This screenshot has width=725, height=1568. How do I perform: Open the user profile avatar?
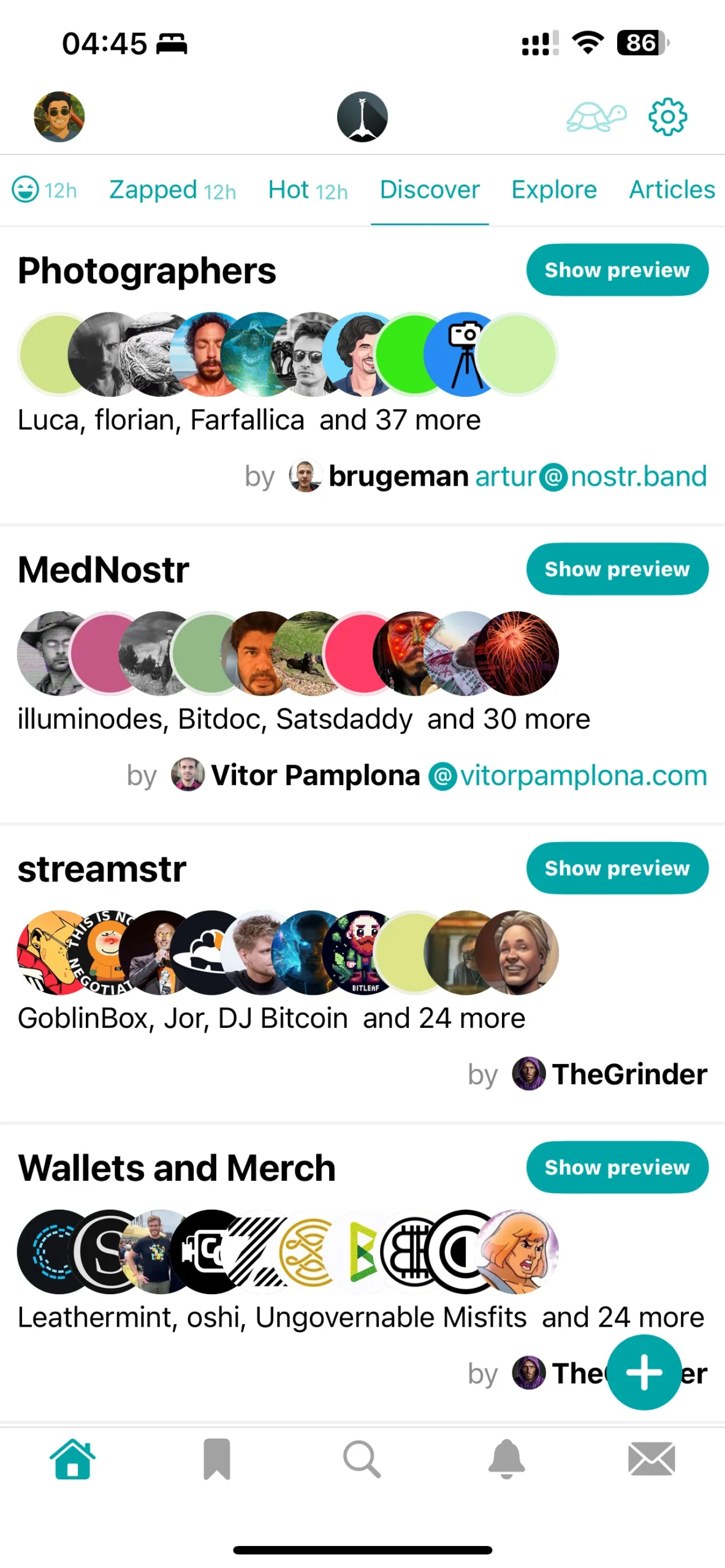pyautogui.click(x=59, y=116)
